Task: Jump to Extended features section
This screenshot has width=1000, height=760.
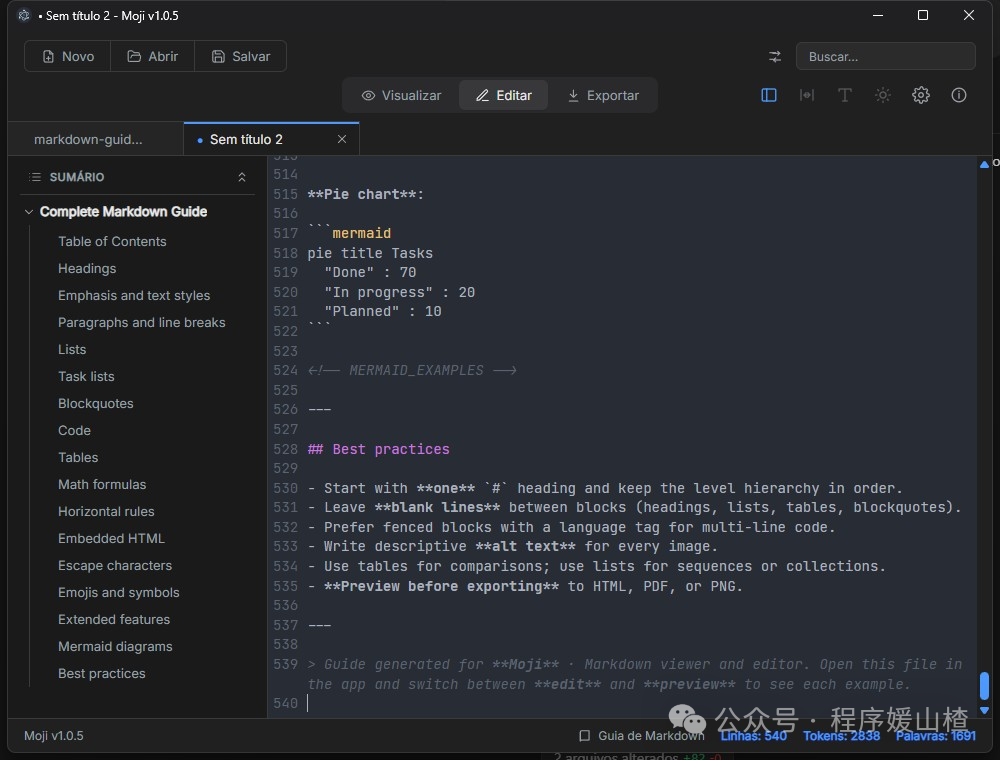Action: tap(114, 619)
